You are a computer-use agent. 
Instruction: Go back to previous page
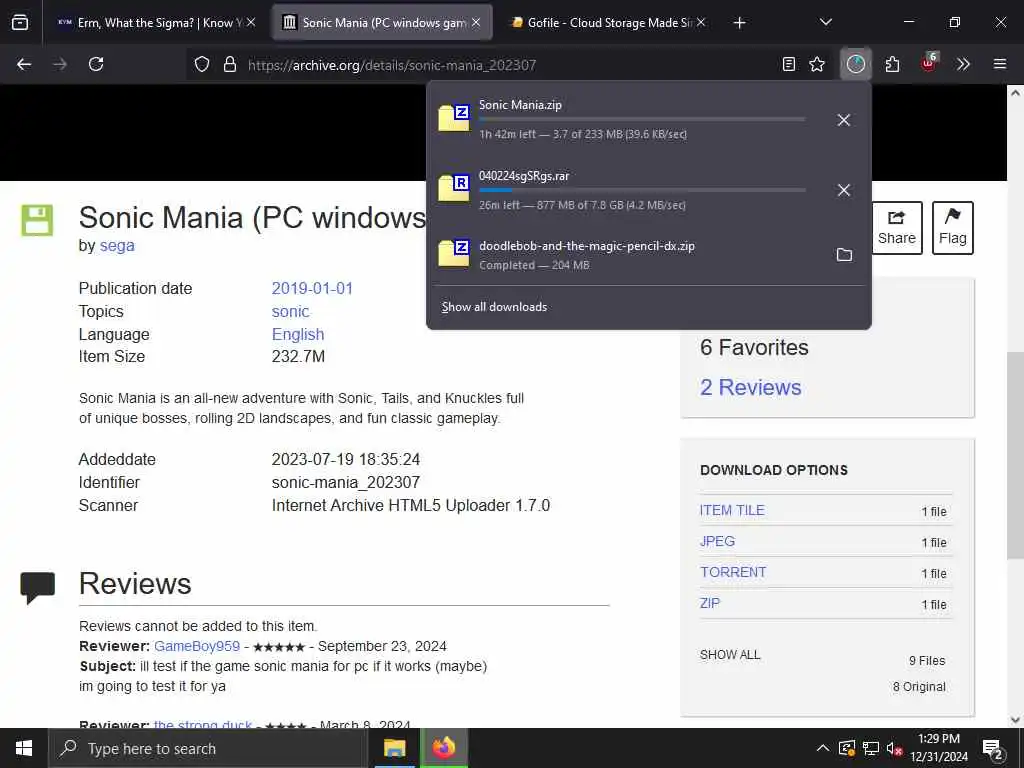pos(24,64)
